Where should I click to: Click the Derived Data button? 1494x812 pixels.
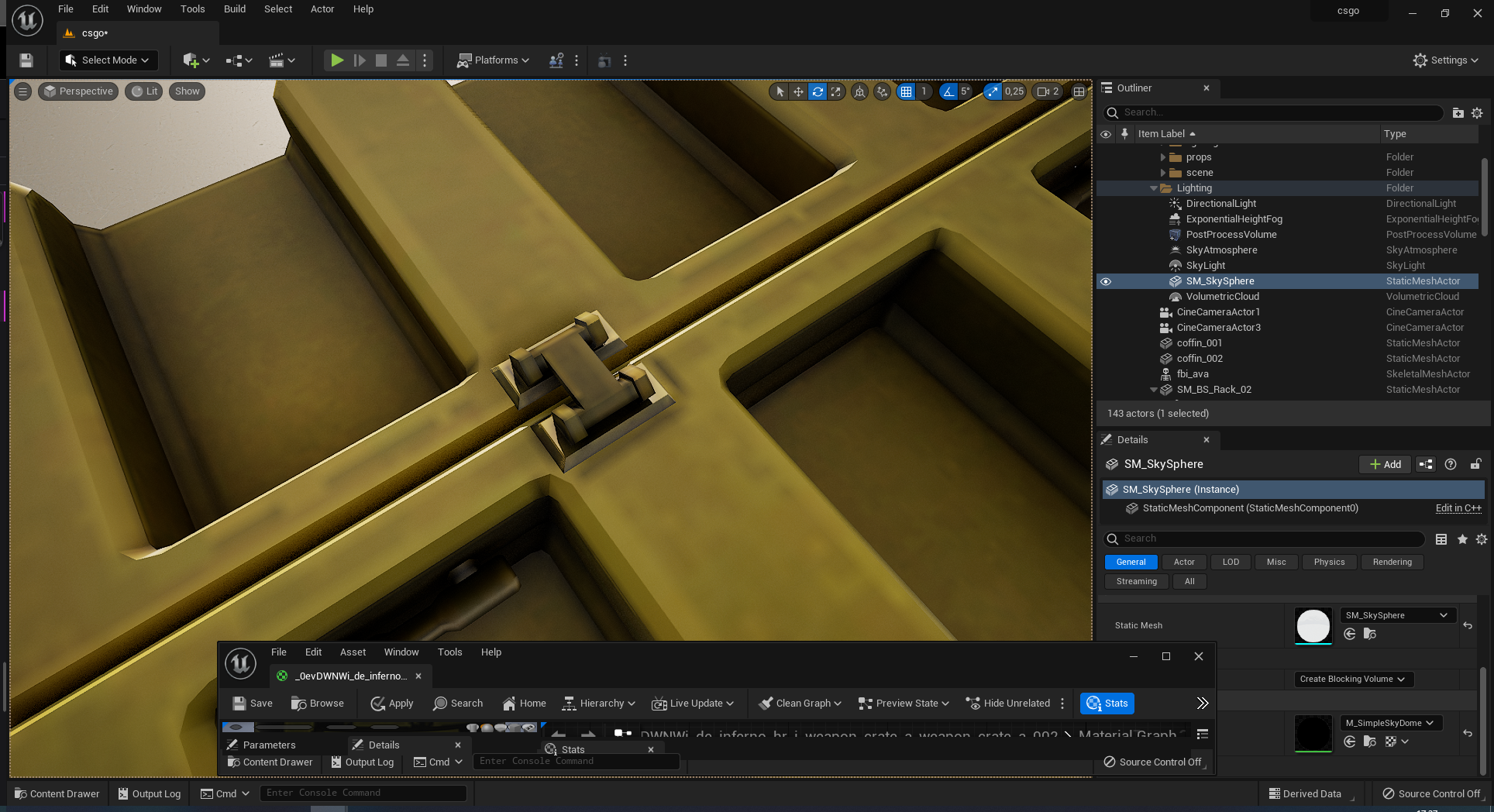[x=1305, y=793]
